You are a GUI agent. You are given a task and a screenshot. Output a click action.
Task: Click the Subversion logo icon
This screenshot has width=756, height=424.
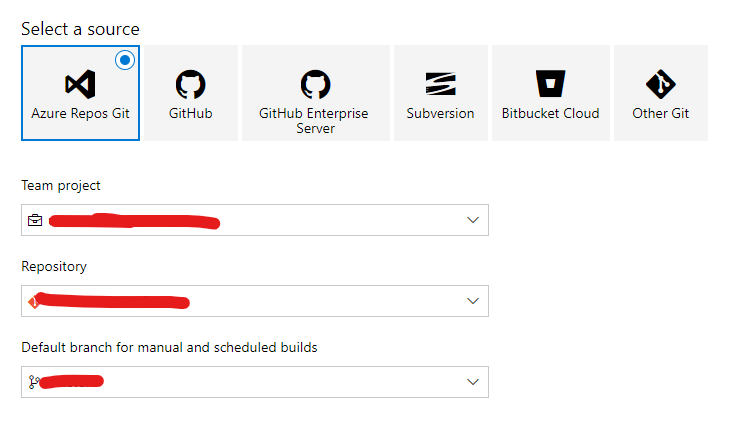440,84
